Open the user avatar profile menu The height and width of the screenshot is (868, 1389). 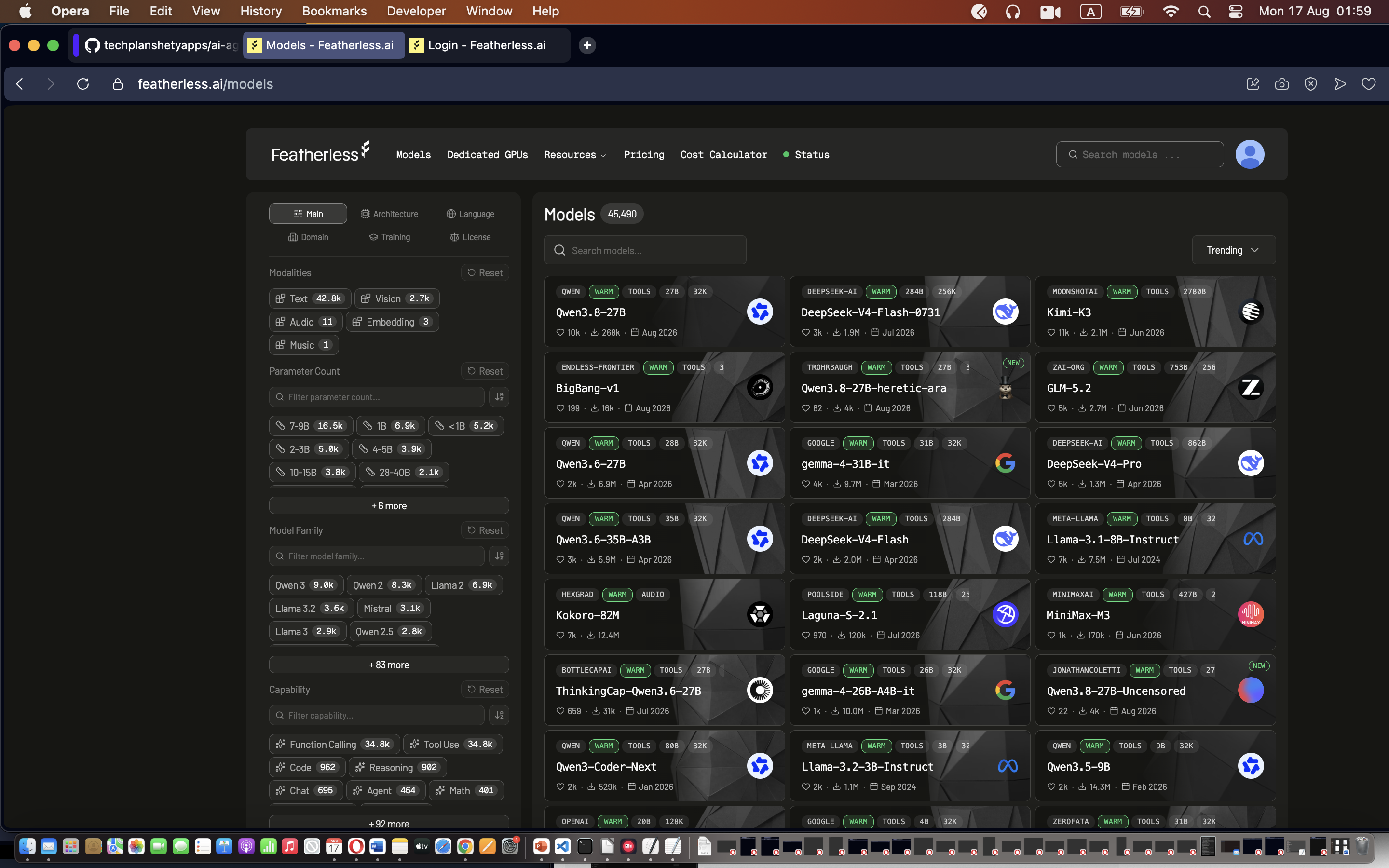(x=1250, y=154)
